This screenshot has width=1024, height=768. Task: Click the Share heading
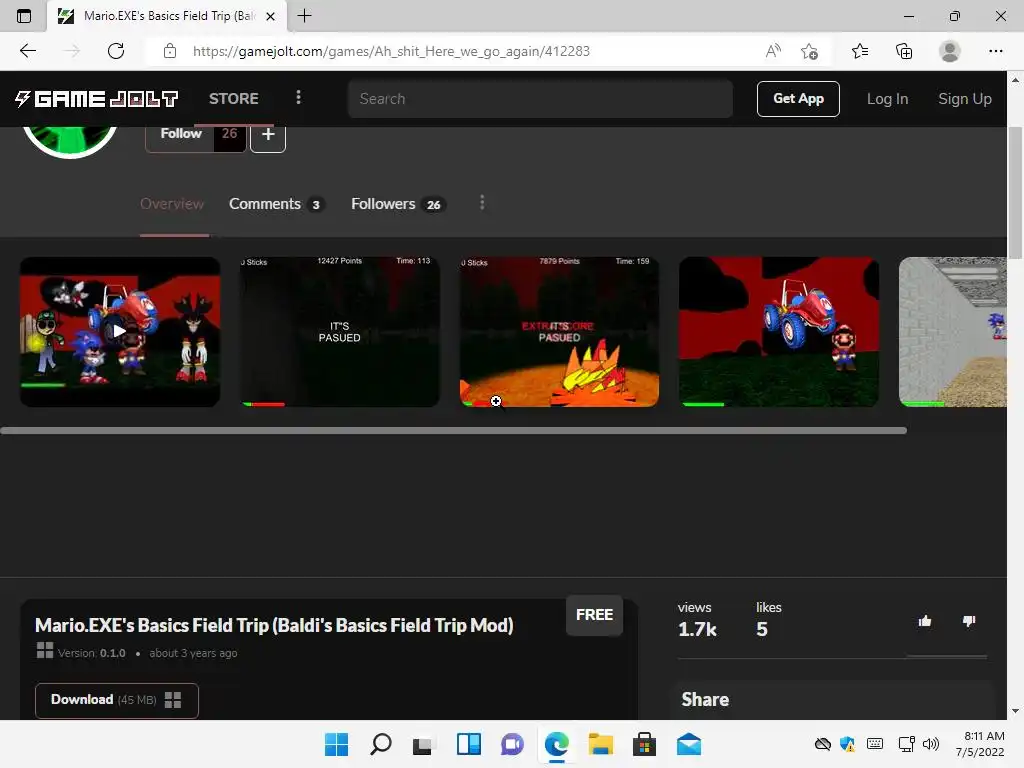[x=705, y=699]
